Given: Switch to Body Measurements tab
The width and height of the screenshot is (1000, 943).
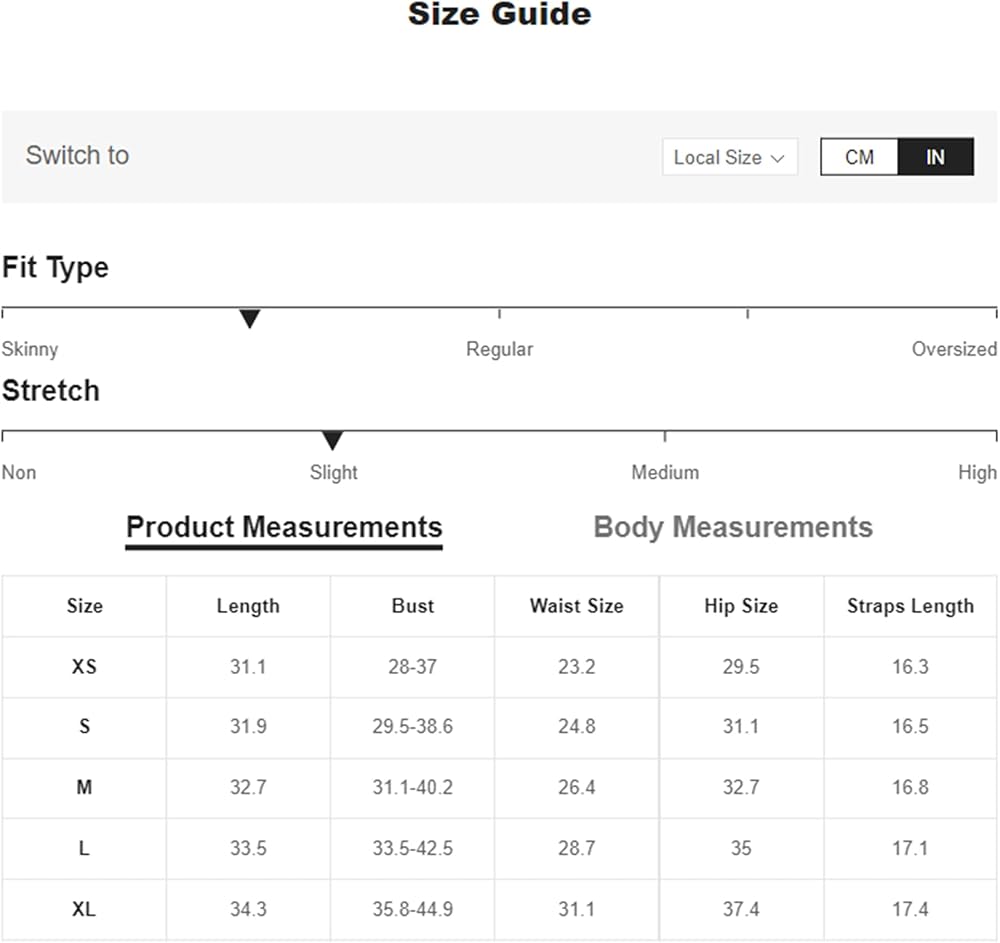Looking at the screenshot, I should coord(733,527).
